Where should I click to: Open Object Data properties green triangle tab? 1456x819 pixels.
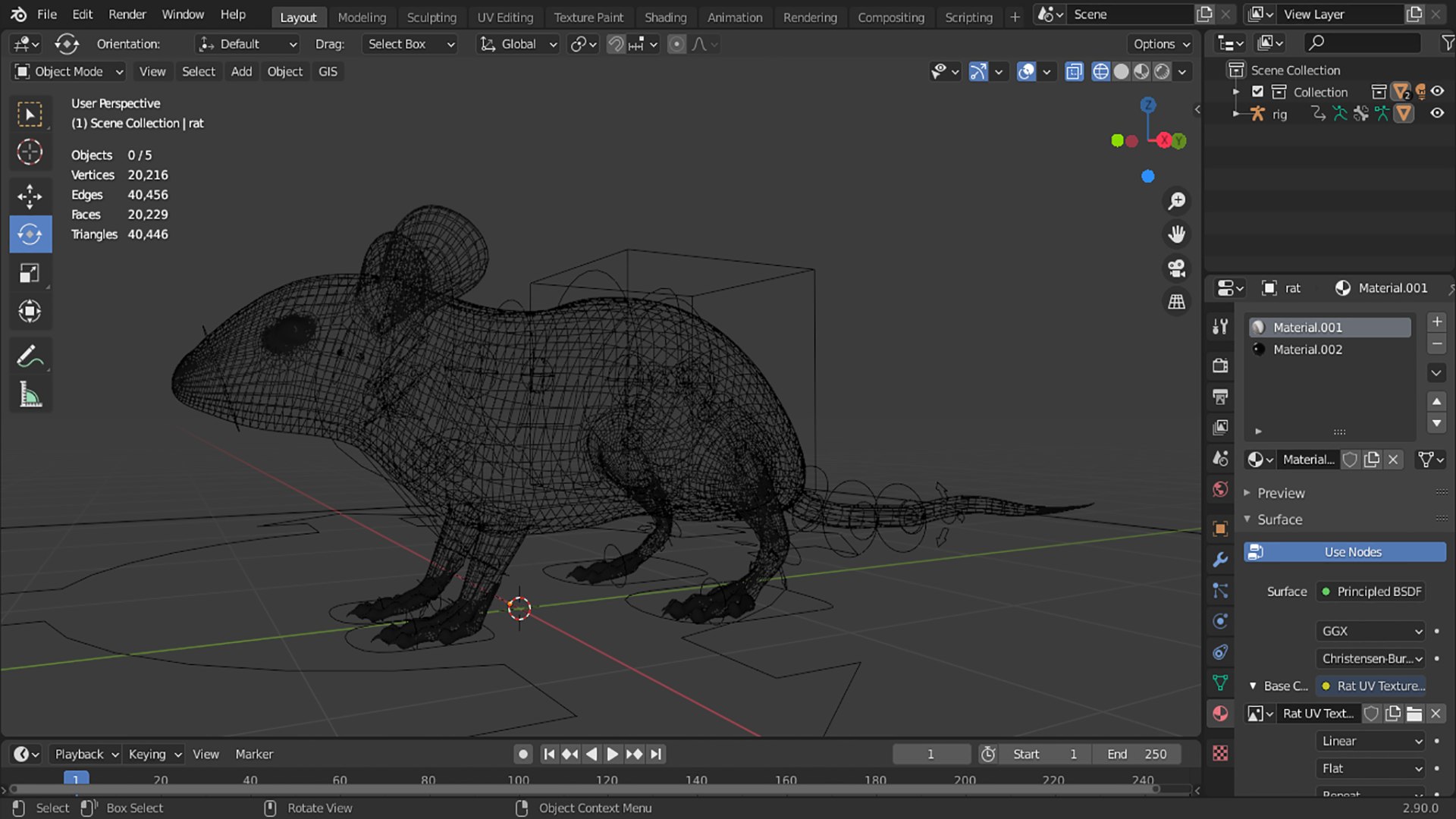click(x=1220, y=682)
